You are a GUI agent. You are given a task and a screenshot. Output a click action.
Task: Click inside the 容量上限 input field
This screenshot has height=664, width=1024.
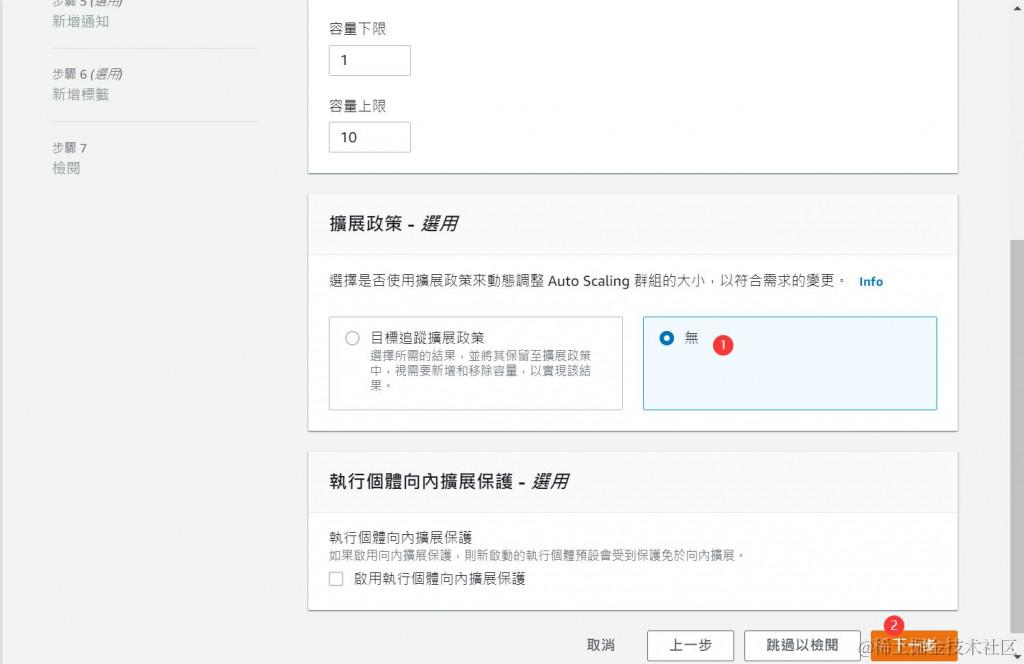pos(369,137)
